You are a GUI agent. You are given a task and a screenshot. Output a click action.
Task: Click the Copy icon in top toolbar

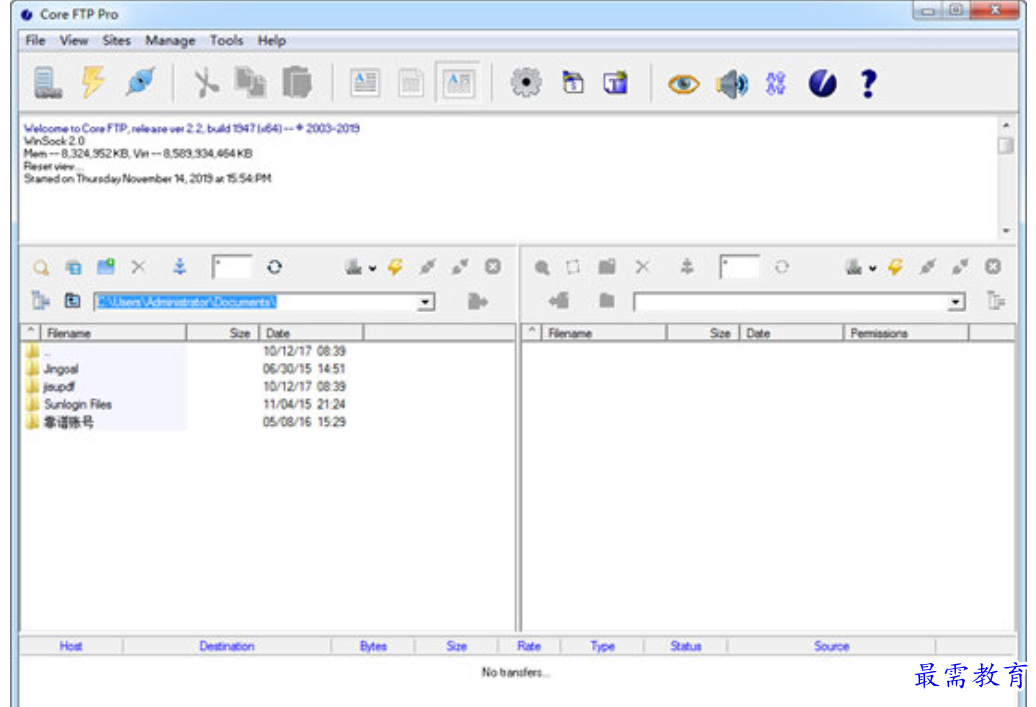250,83
